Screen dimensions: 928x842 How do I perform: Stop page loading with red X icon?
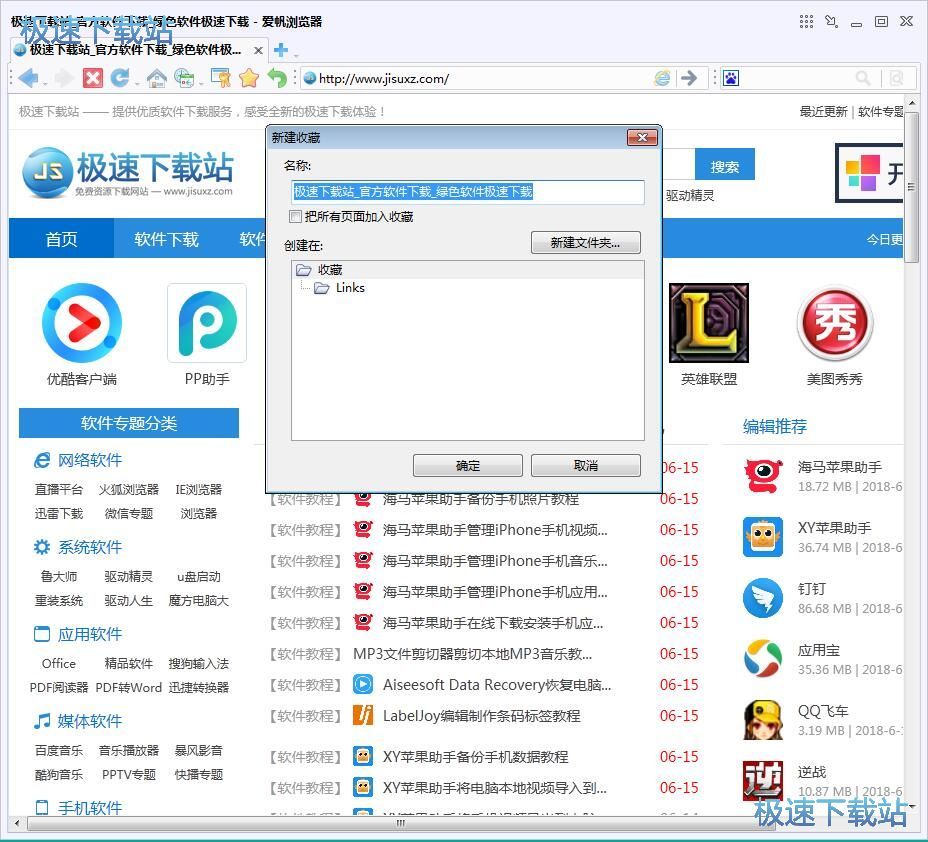(92, 78)
